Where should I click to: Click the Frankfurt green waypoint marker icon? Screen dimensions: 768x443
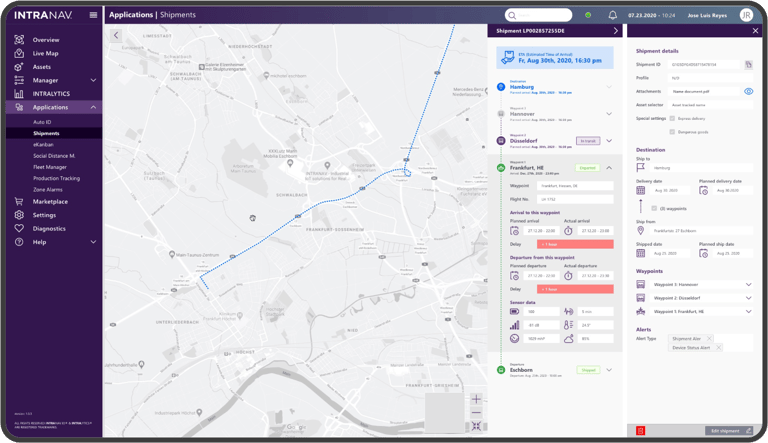click(x=501, y=168)
